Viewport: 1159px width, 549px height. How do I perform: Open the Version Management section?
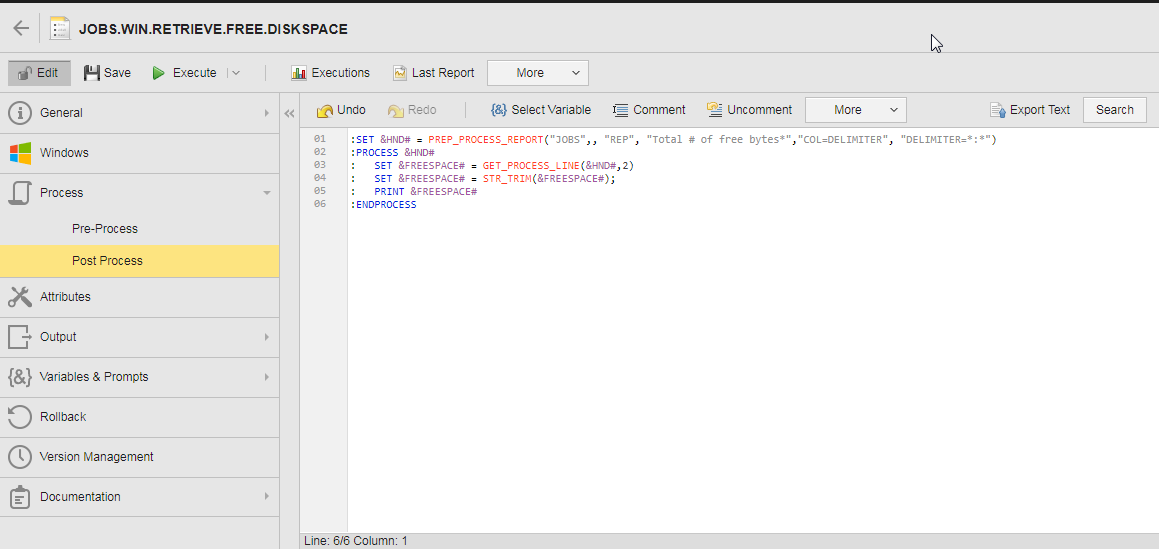click(96, 457)
